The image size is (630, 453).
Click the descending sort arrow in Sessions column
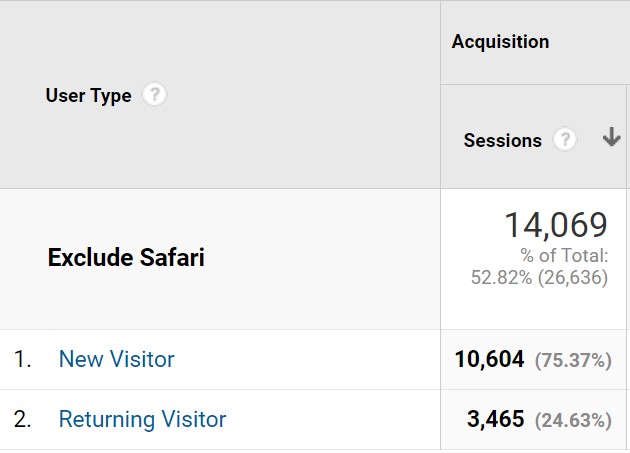point(611,139)
